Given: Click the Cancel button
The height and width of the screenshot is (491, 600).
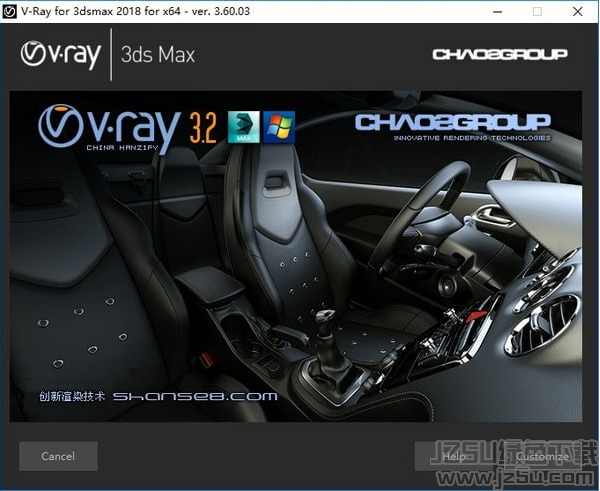Looking at the screenshot, I should (x=58, y=456).
